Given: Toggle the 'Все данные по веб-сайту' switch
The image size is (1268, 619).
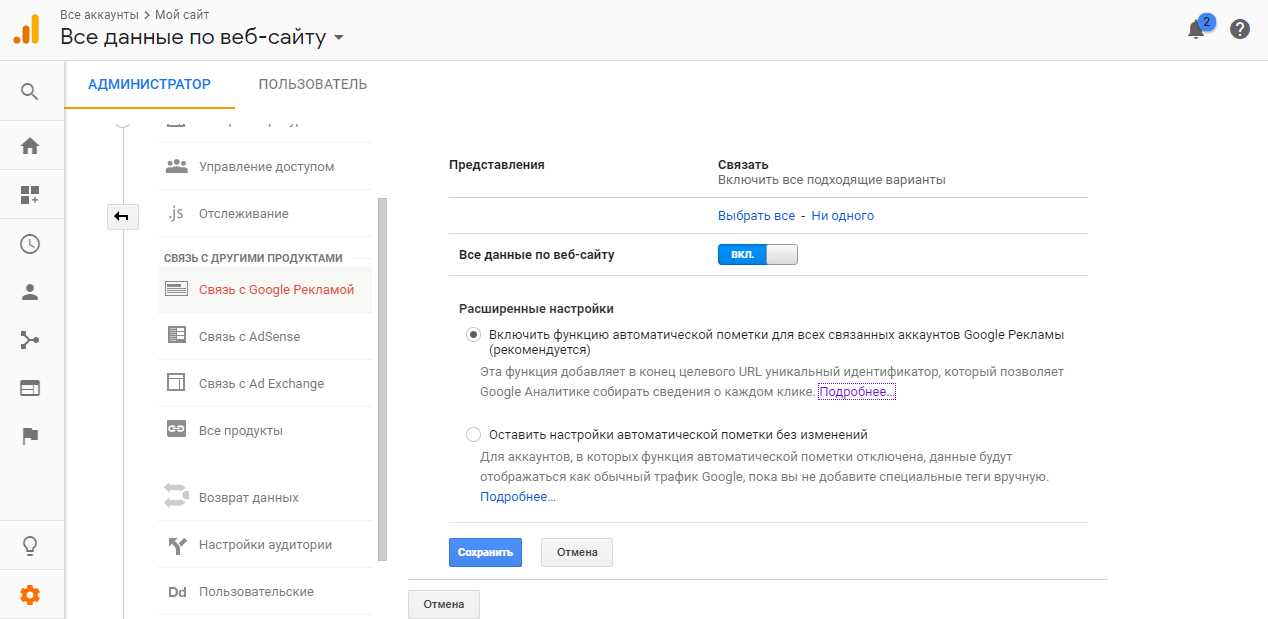Looking at the screenshot, I should click(757, 255).
